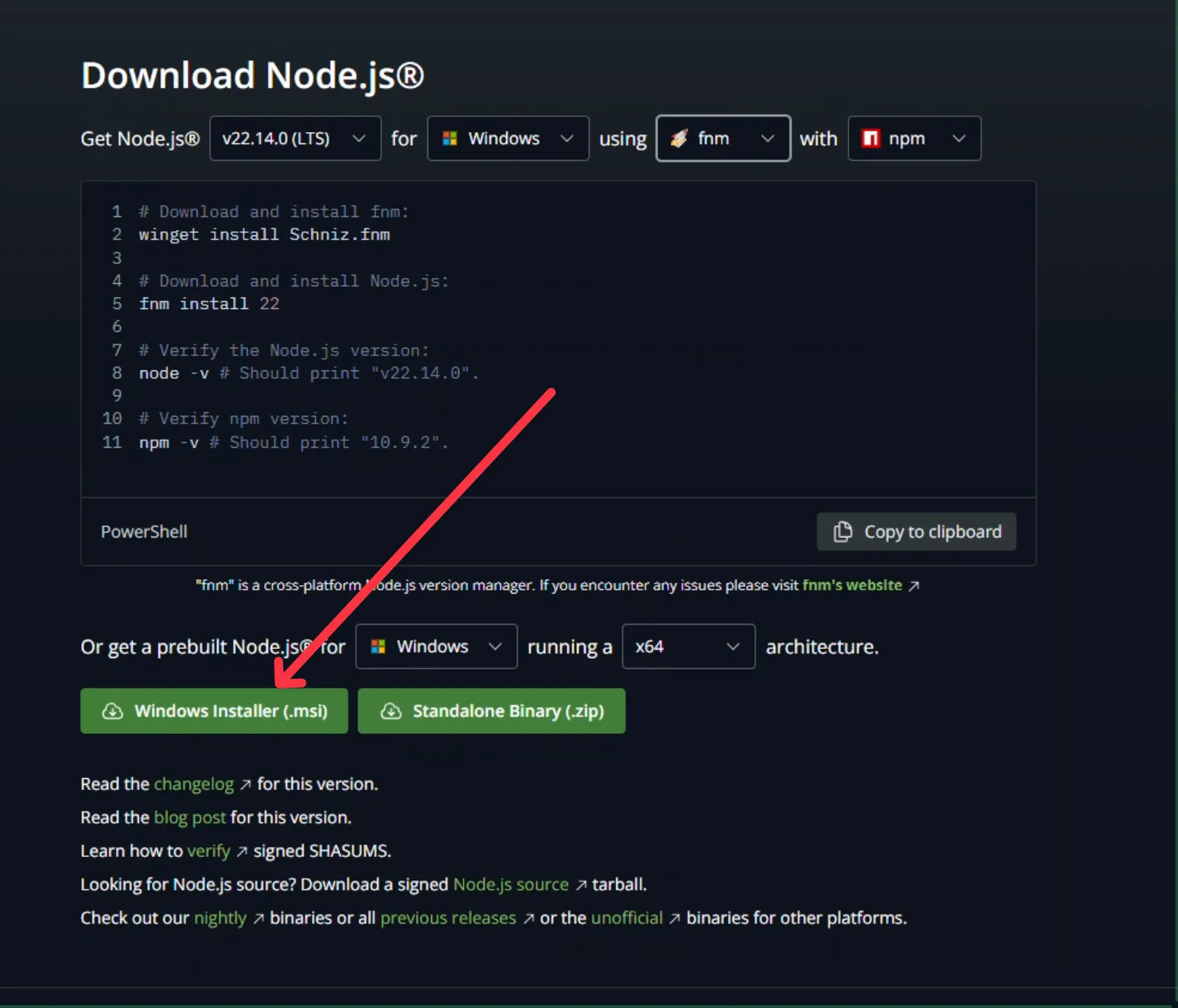1178x1008 pixels.
Task: Select the PowerShell label under the code block
Action: [143, 531]
